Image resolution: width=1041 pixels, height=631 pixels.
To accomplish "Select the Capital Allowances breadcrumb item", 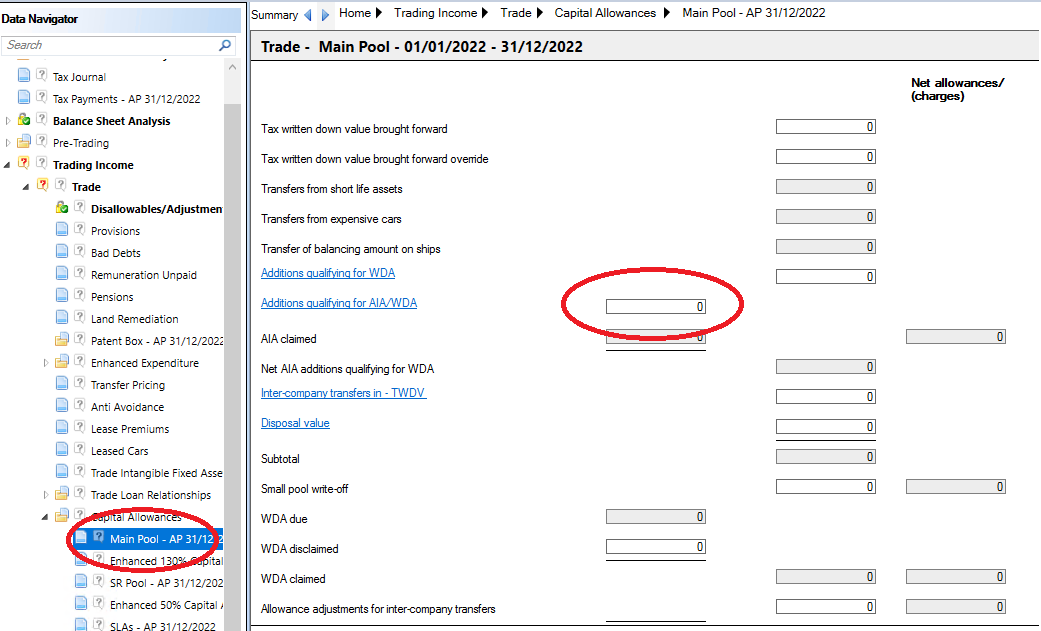I will [x=605, y=13].
